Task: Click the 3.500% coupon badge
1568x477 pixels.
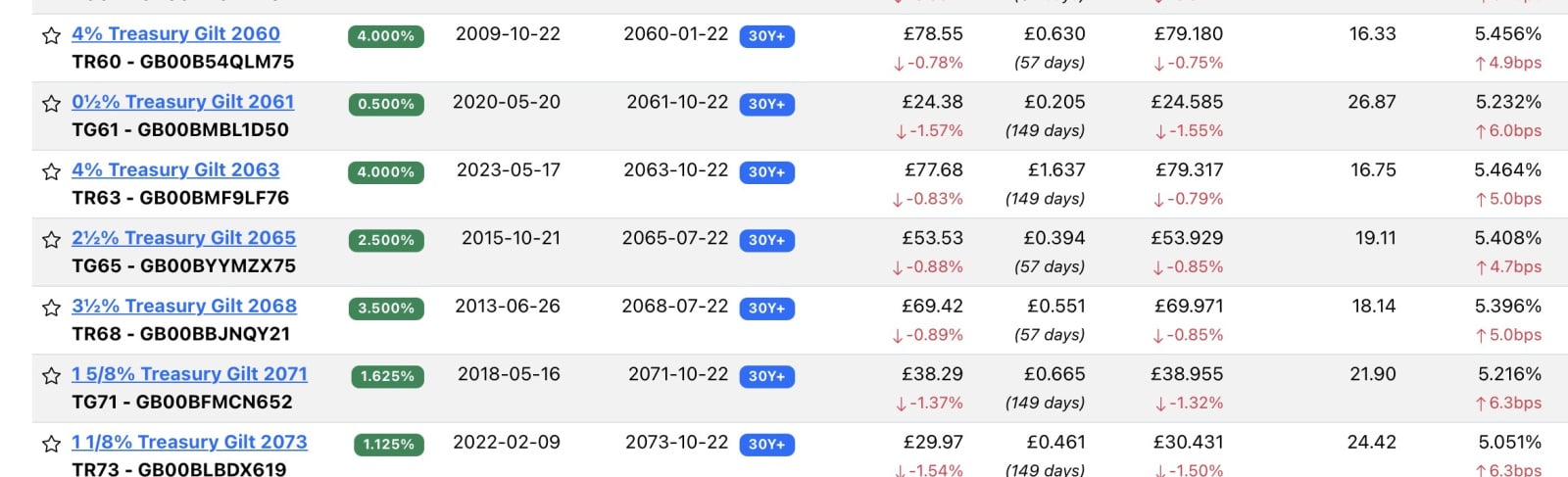Action: 386,309
